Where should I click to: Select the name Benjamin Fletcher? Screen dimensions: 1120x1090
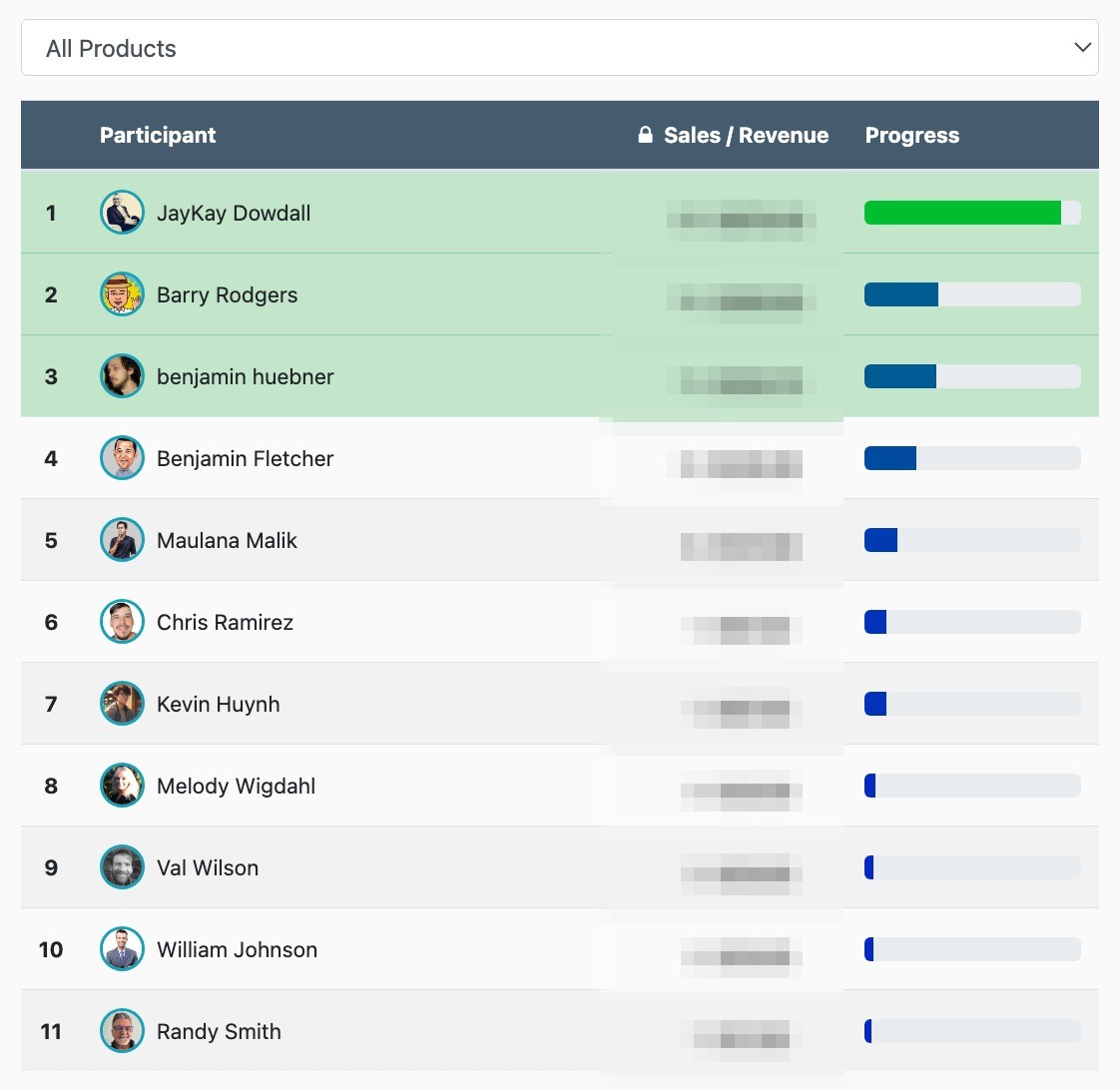(245, 458)
